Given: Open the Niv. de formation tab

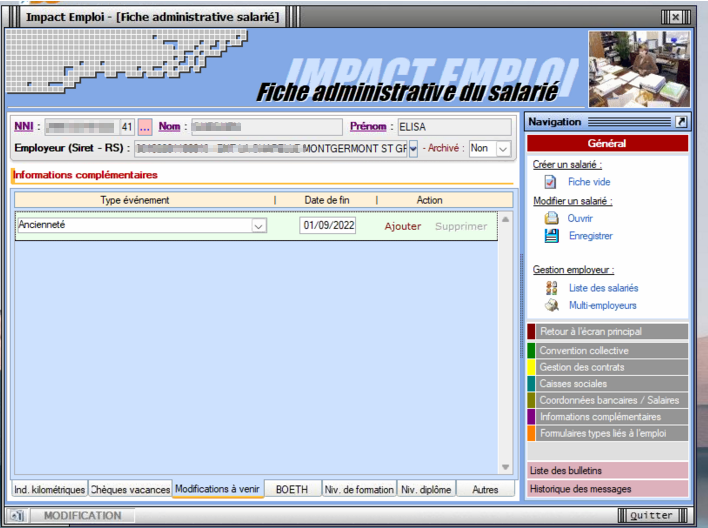Looking at the screenshot, I should point(358,490).
